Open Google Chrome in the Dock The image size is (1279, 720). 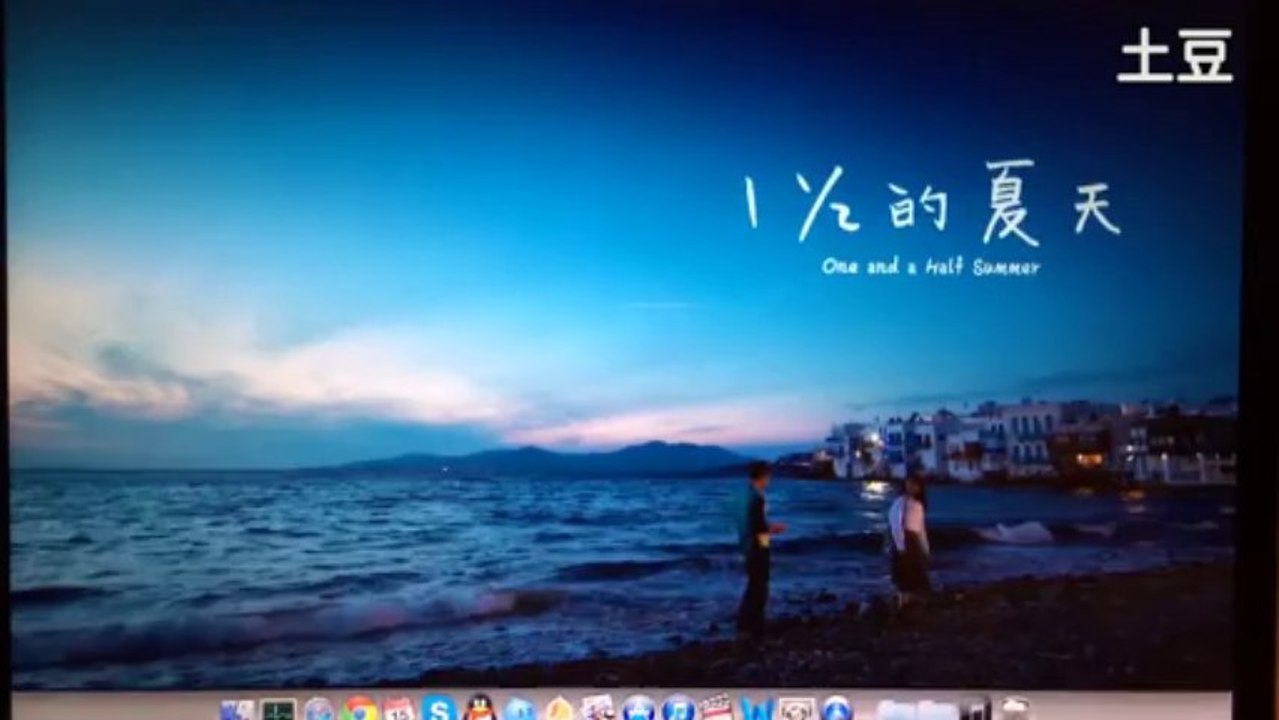358,709
